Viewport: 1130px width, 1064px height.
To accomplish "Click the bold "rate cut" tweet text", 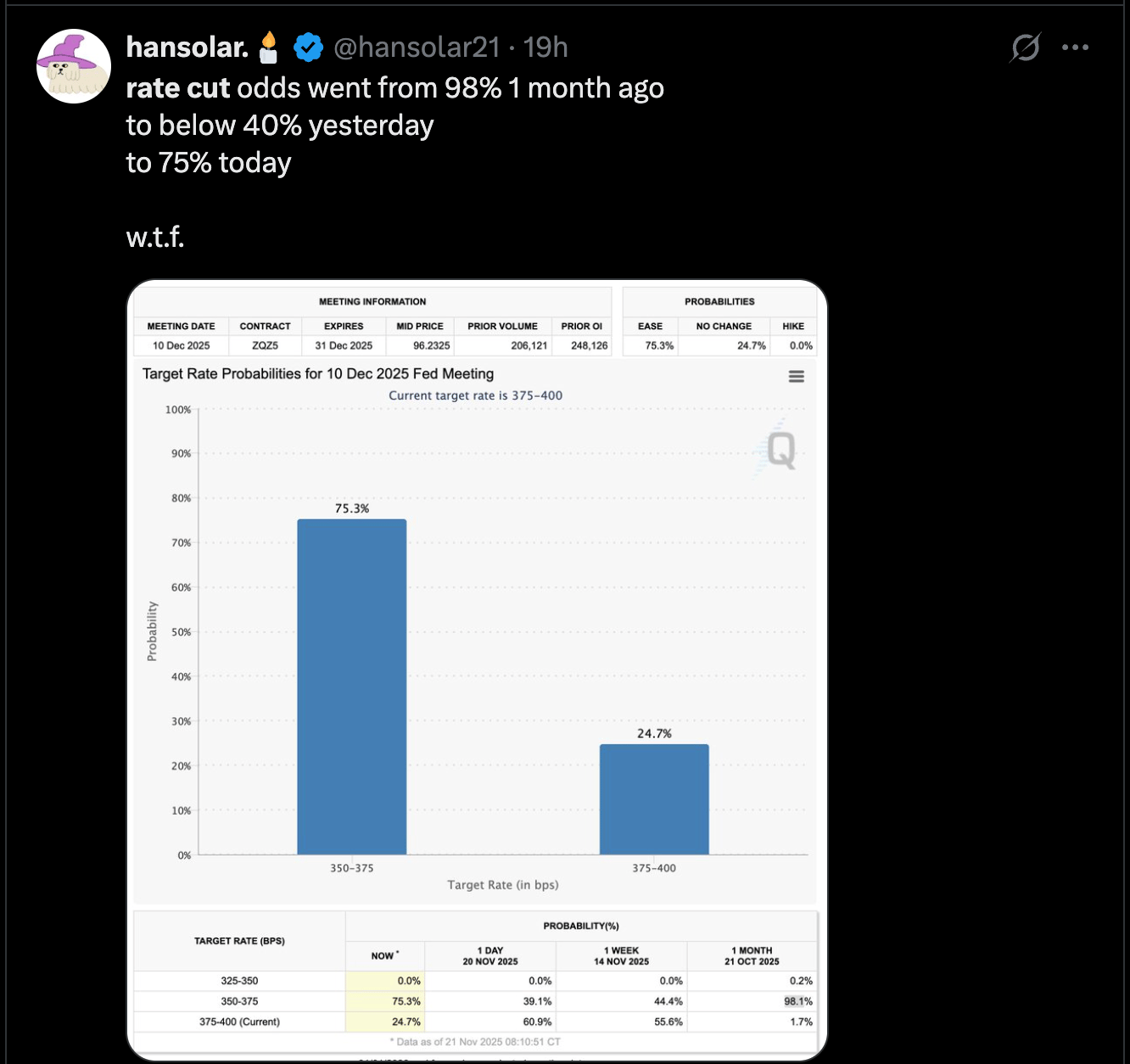I will 178,88.
